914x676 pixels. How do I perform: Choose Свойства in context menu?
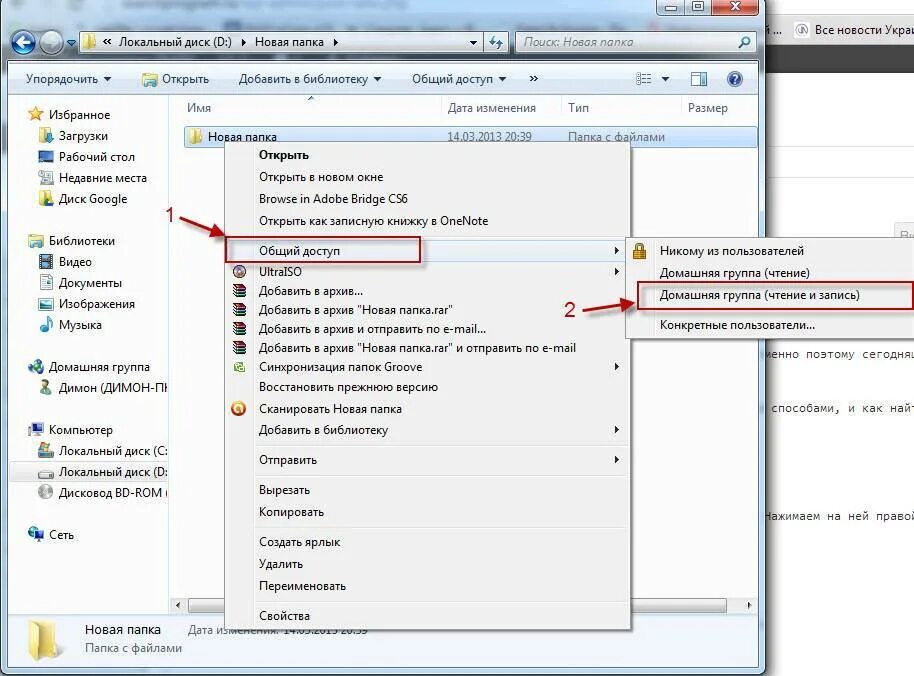[x=284, y=615]
